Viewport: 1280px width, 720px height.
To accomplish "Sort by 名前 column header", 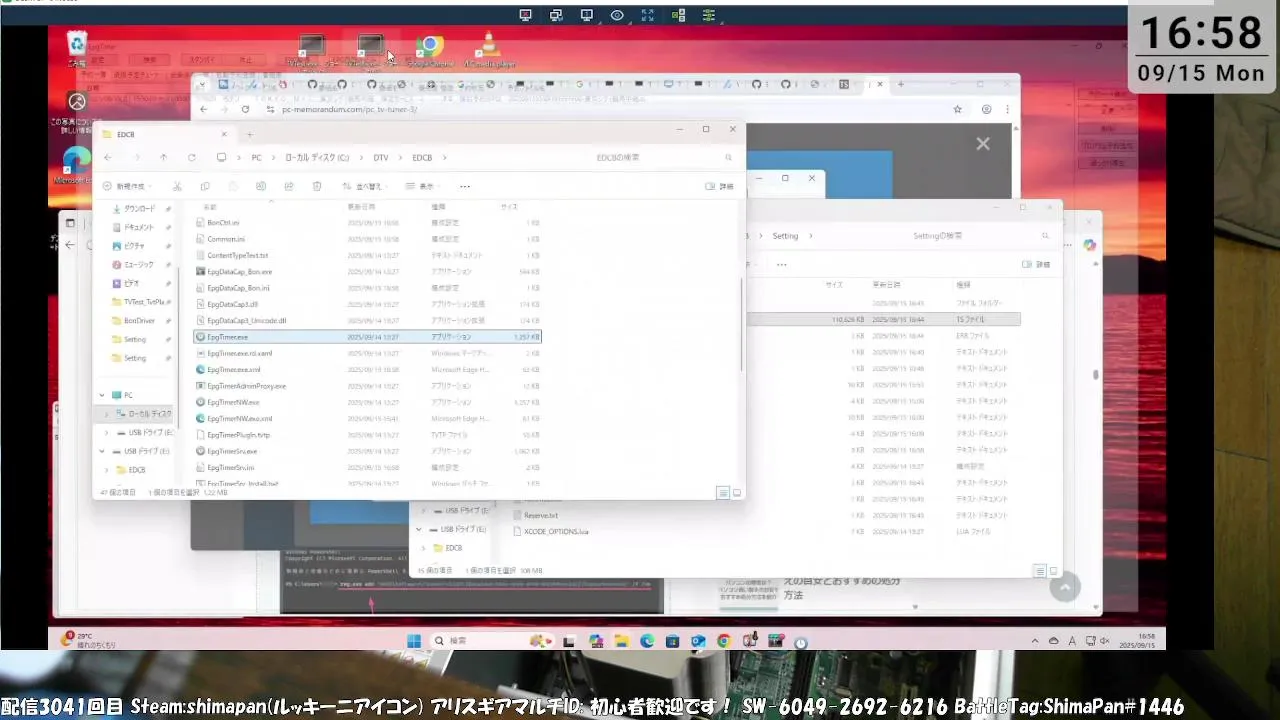I will [210, 206].
